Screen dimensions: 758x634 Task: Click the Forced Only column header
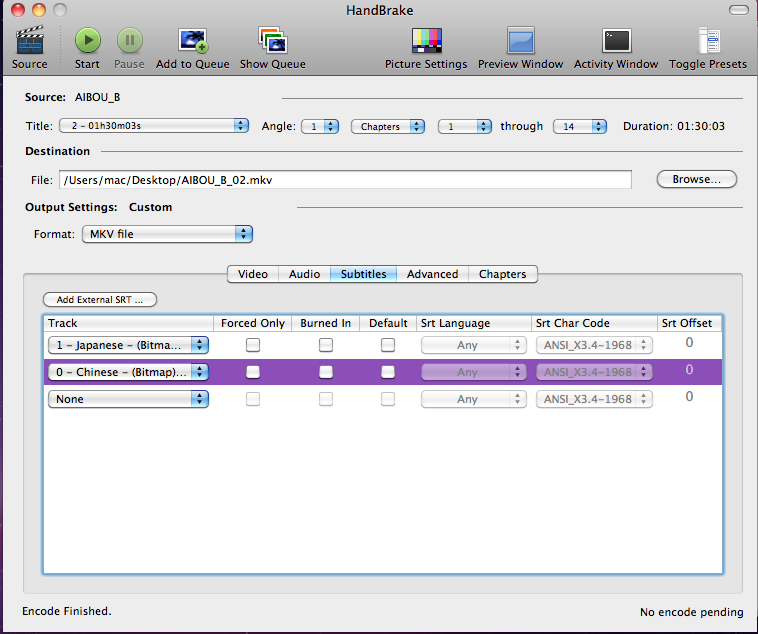click(x=252, y=323)
